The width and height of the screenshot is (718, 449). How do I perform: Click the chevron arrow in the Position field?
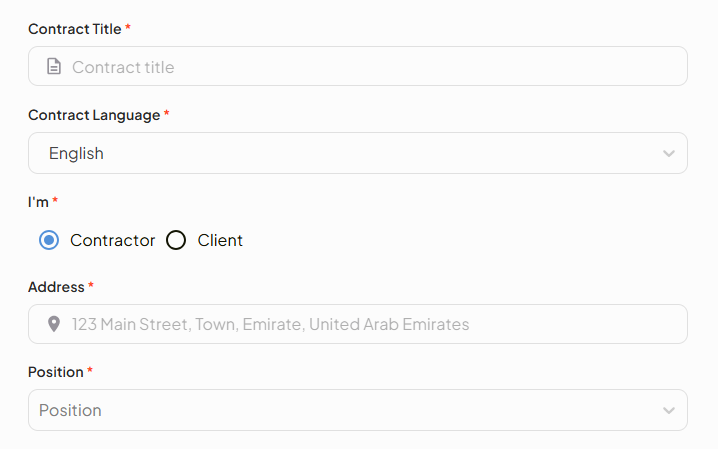click(669, 410)
